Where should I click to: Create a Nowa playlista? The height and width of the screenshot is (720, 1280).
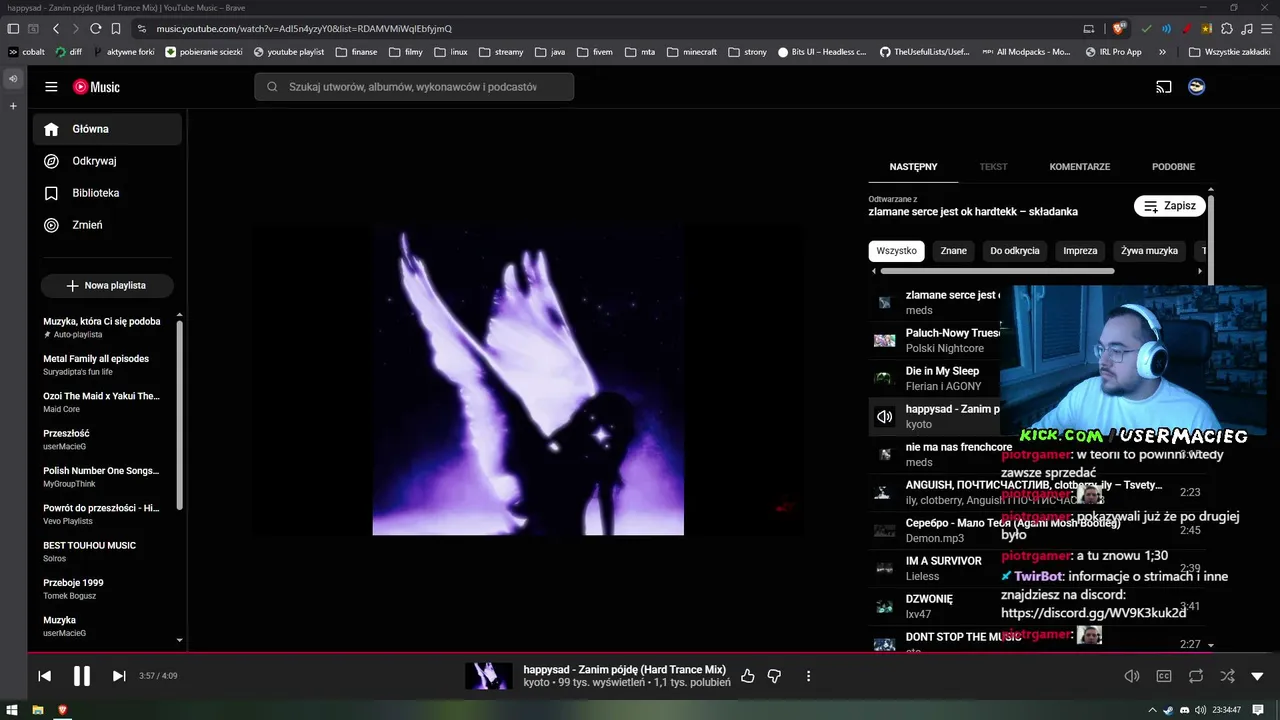coord(107,286)
